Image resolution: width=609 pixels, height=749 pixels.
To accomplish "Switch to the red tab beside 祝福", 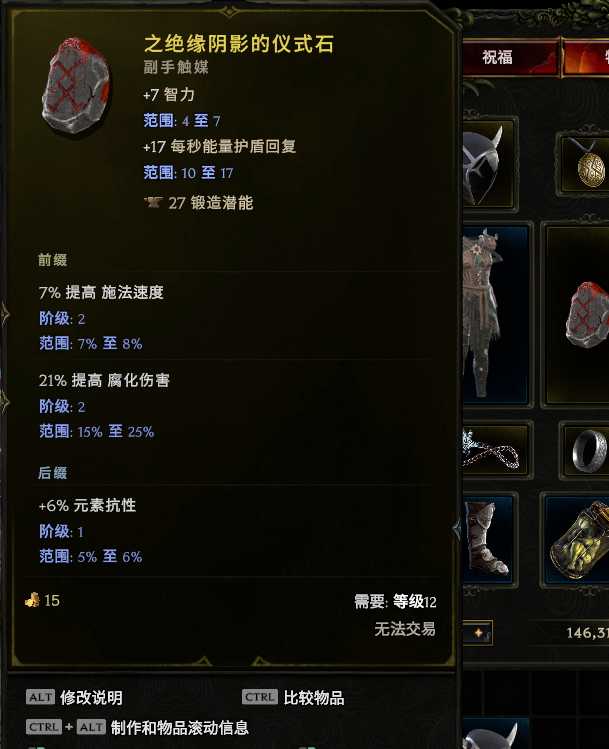I will [x=586, y=57].
